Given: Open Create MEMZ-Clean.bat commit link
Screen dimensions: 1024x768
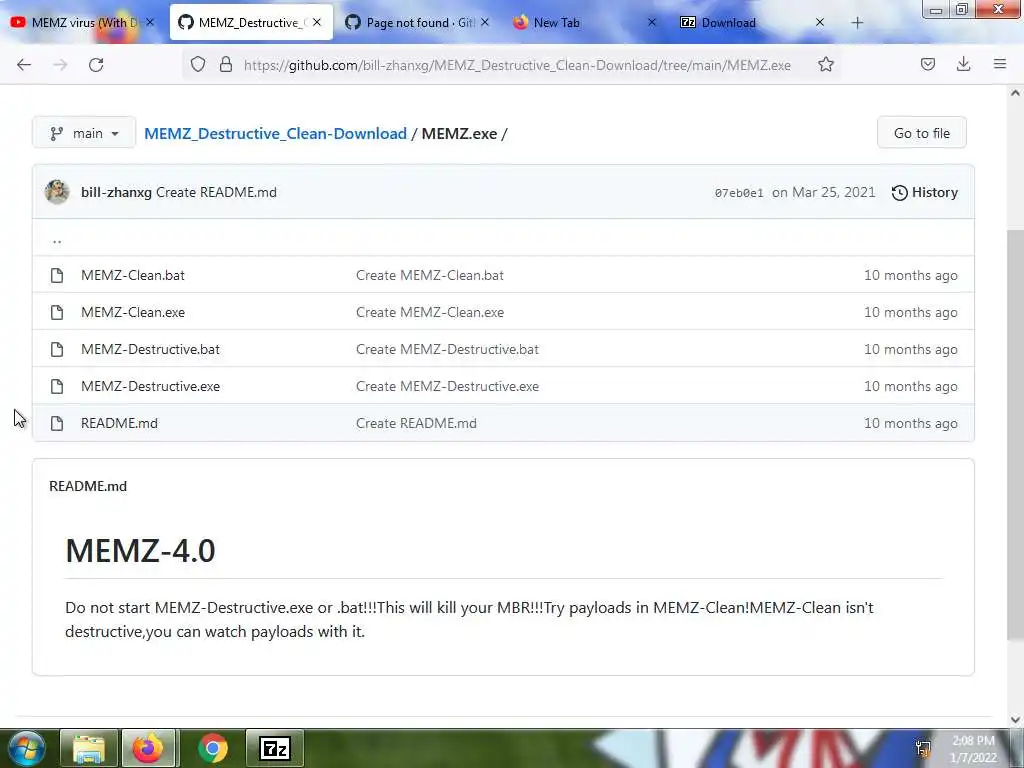Looking at the screenshot, I should pos(430,275).
